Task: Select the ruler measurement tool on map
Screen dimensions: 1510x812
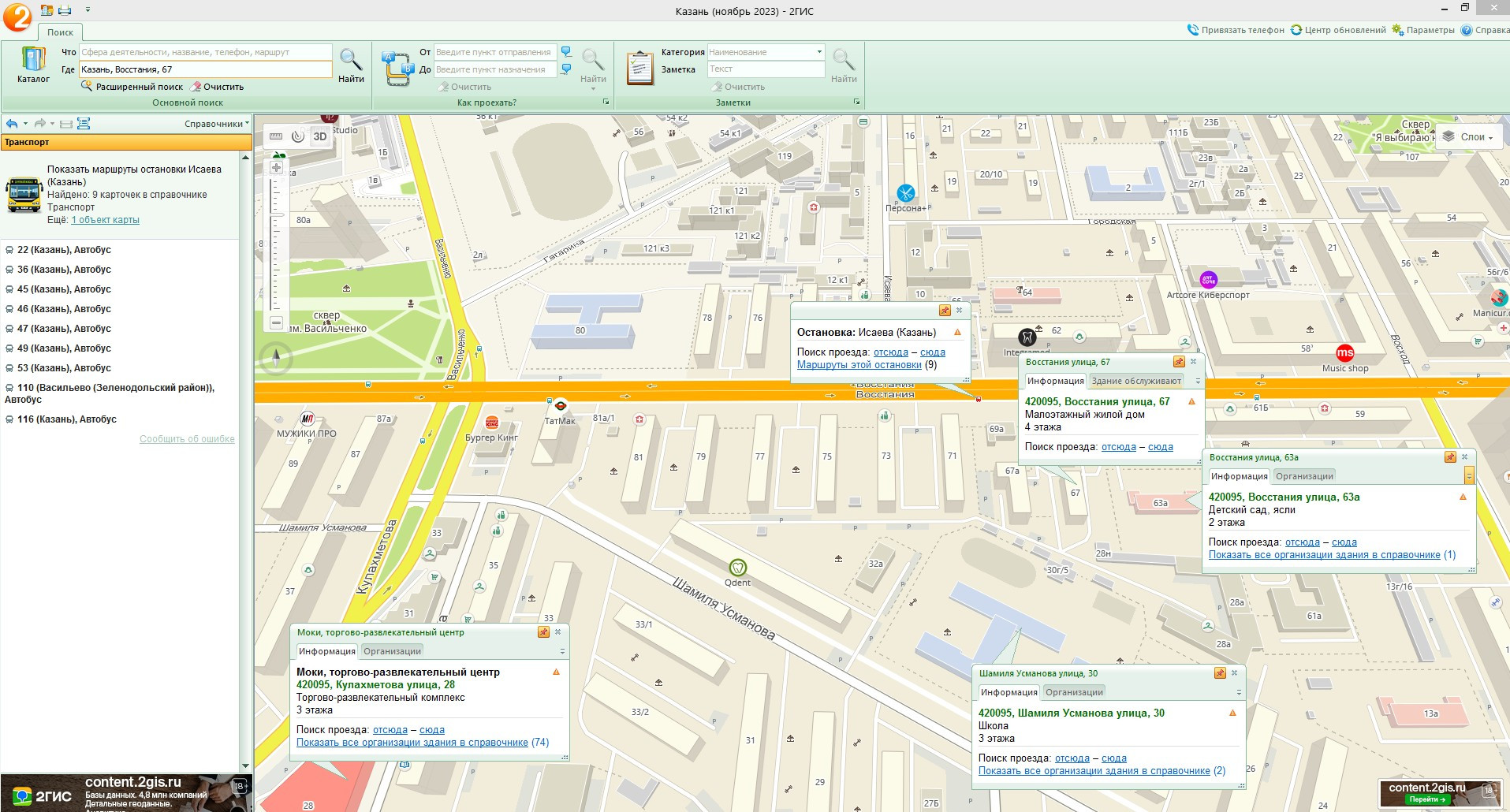Action: coord(276,136)
